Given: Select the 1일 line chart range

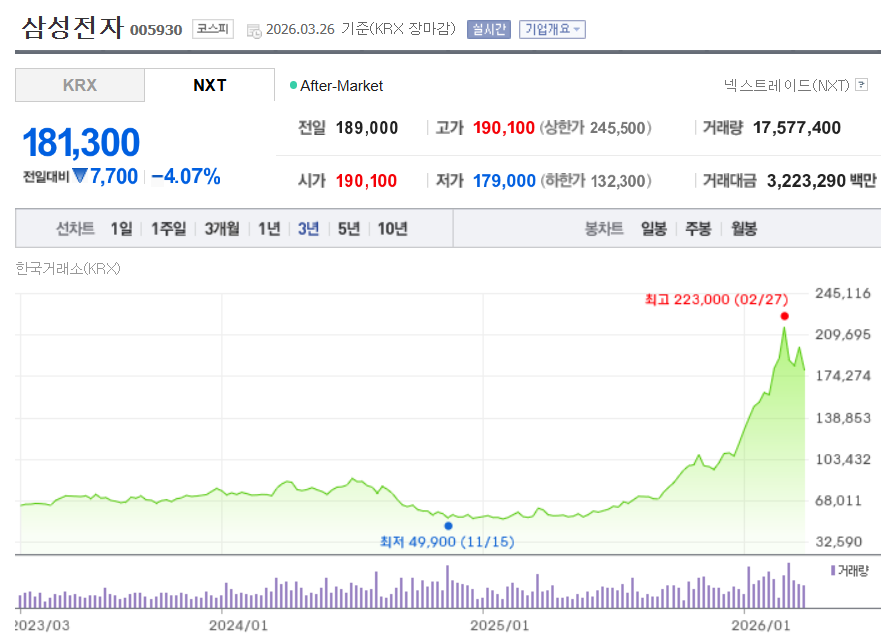Looking at the screenshot, I should [x=121, y=229].
